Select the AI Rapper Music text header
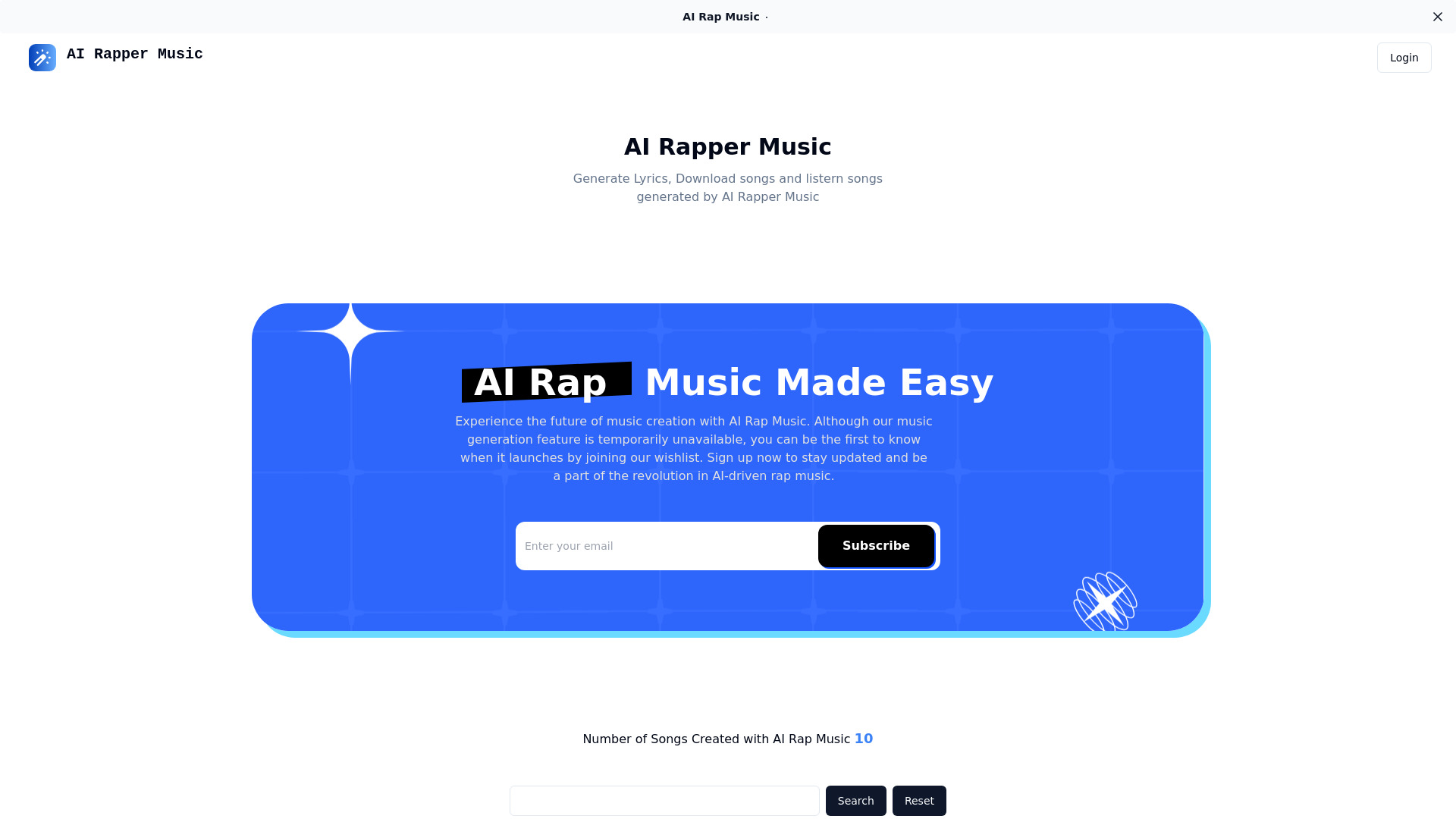1456x819 pixels. point(728,147)
